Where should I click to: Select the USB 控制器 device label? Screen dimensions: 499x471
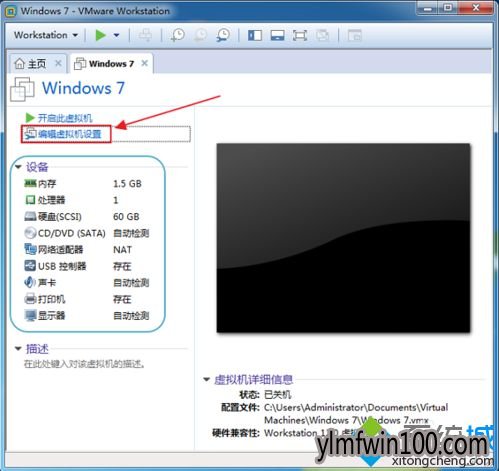pyautogui.click(x=62, y=266)
